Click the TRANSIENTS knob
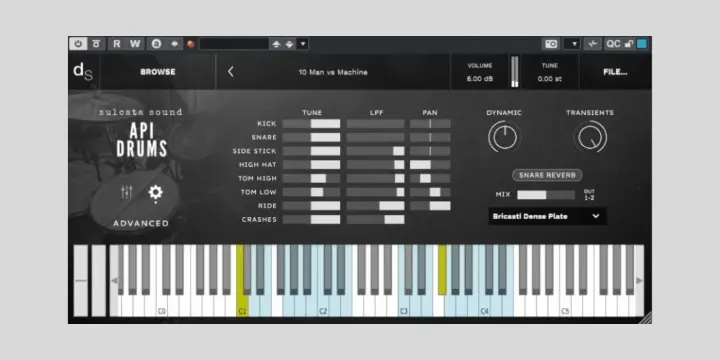 [591, 137]
